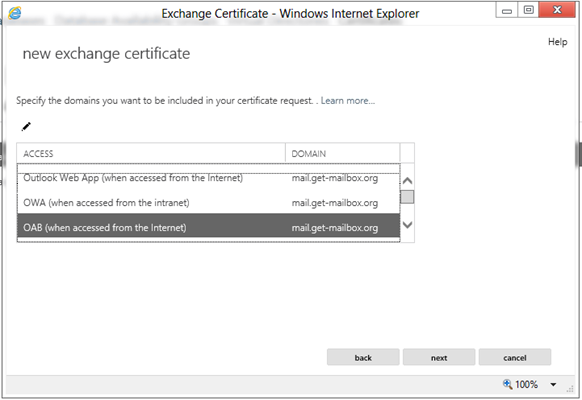Click the list scroll down arrow
The width and height of the screenshot is (582, 400).
[x=407, y=225]
